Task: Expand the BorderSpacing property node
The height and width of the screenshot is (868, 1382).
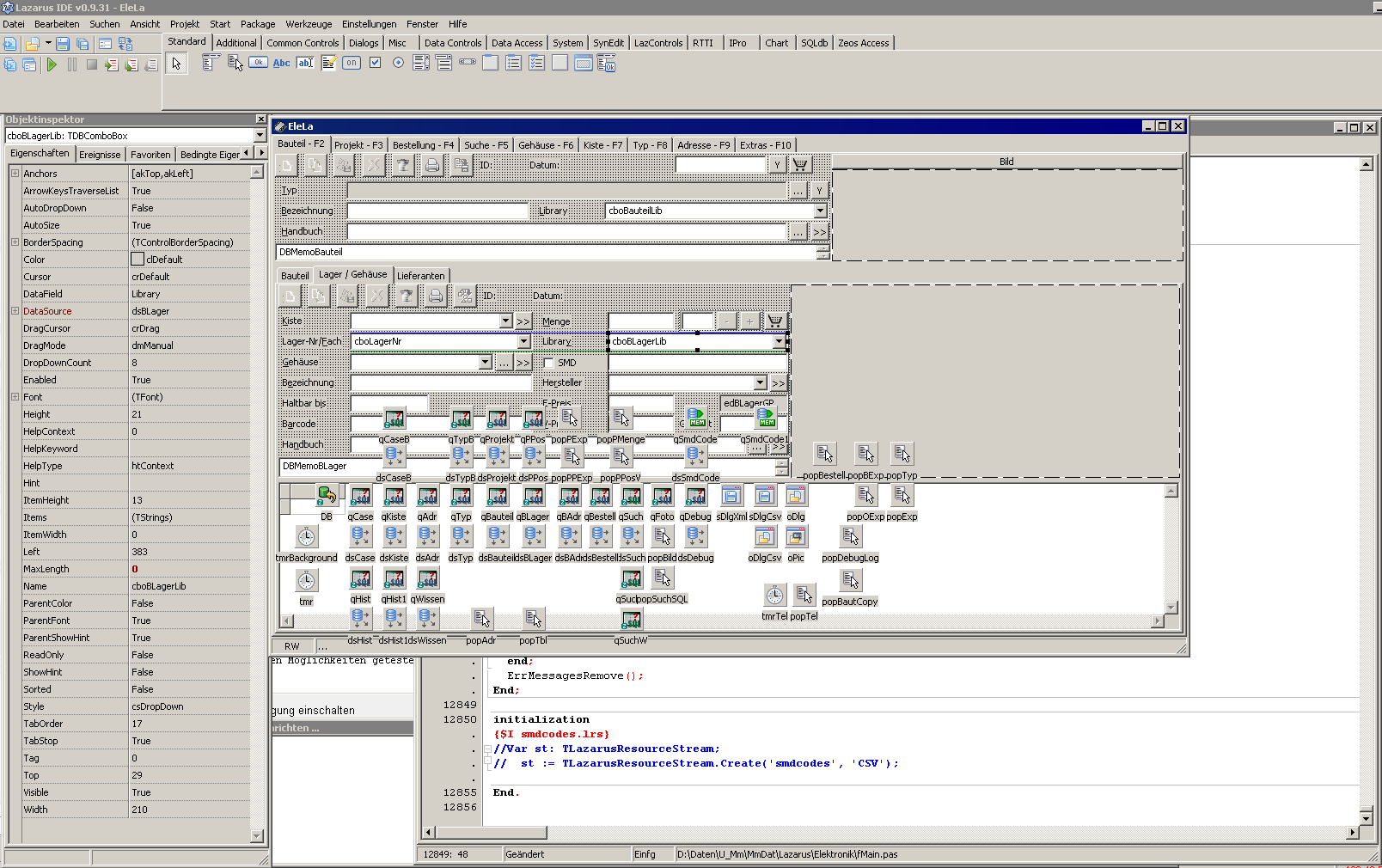Action: tap(15, 242)
